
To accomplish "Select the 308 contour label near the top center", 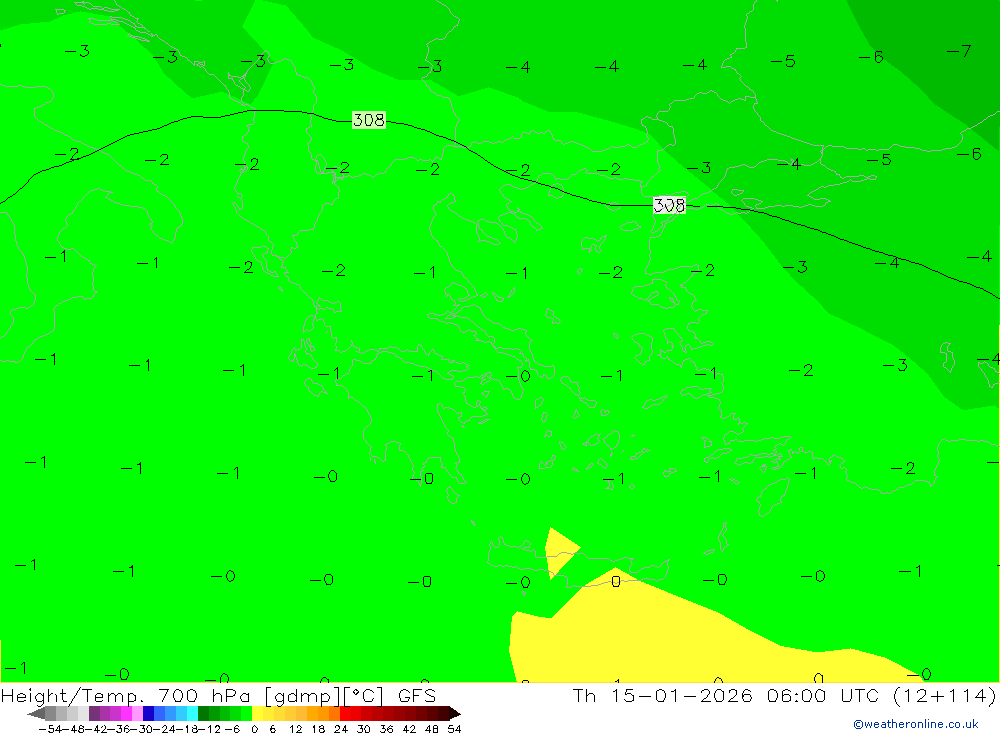I will click(x=369, y=120).
